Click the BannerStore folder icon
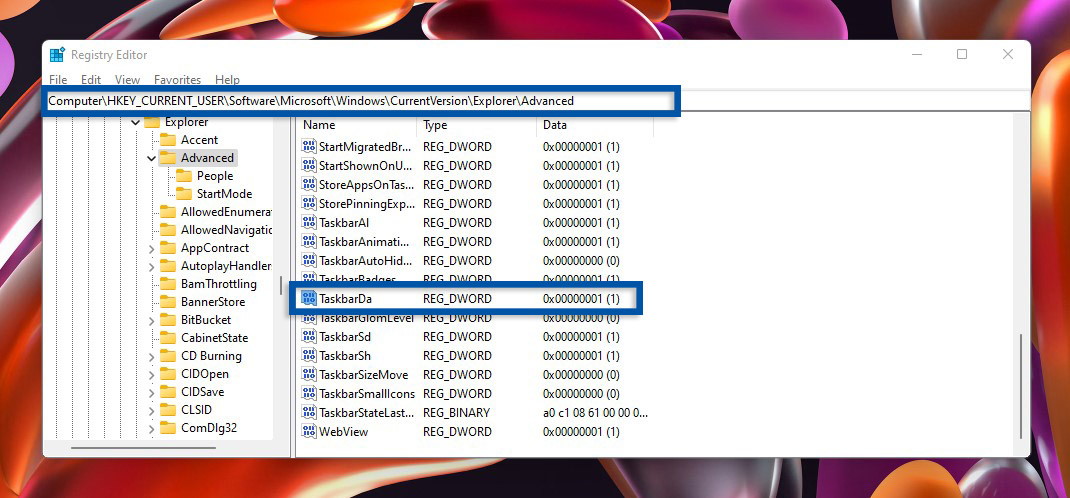The width and height of the screenshot is (1070, 498). click(168, 302)
